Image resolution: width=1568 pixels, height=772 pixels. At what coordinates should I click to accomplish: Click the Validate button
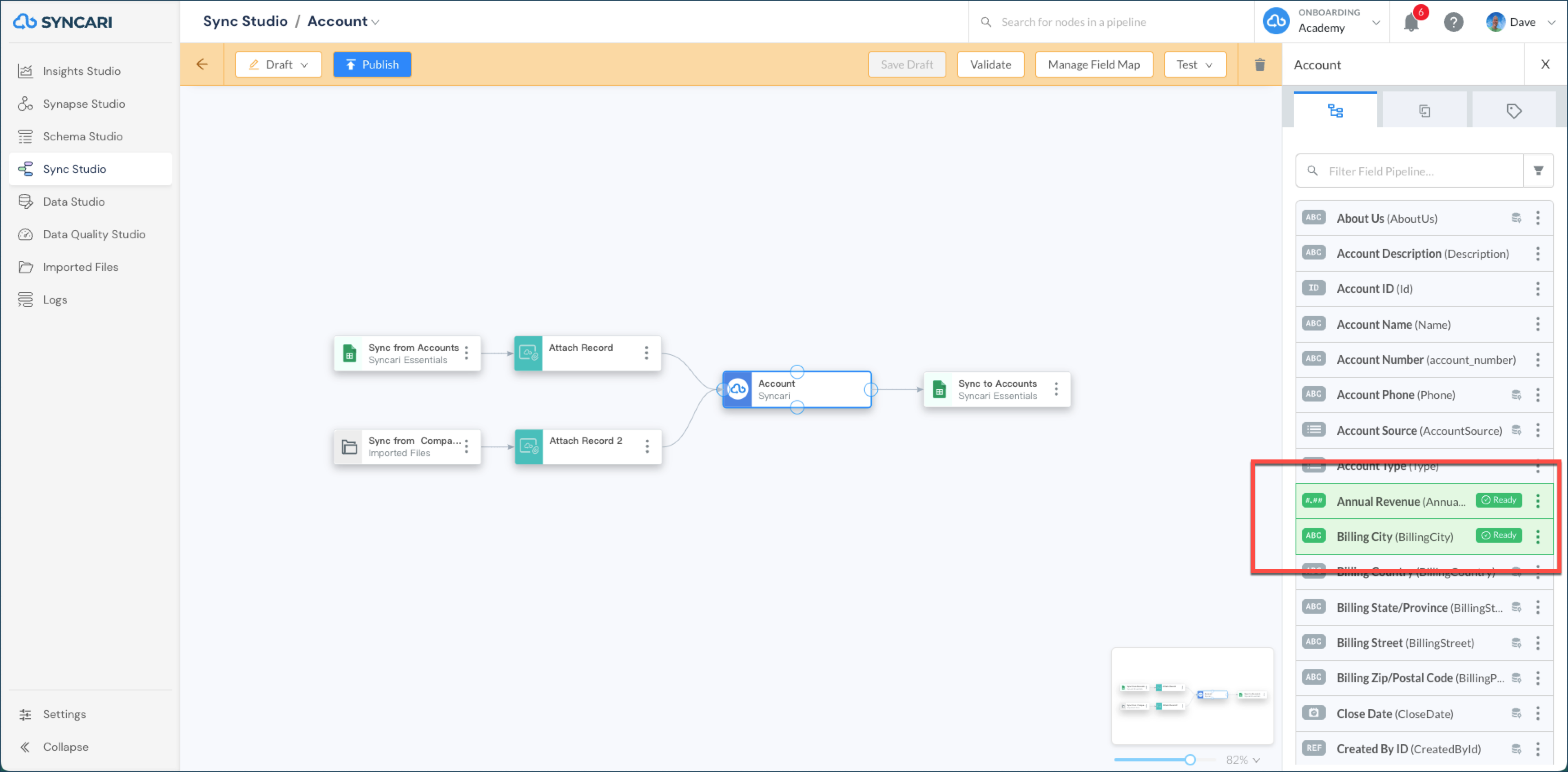point(990,64)
